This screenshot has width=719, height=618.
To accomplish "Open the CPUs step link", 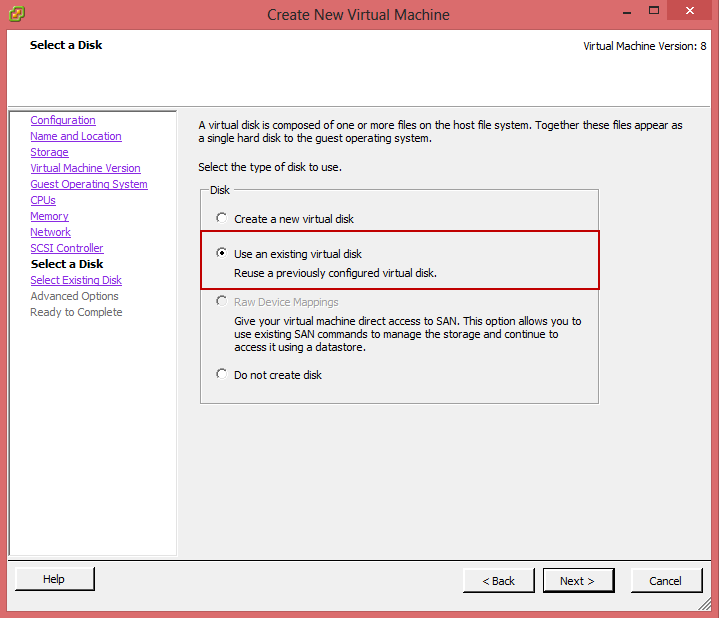I will tap(43, 200).
